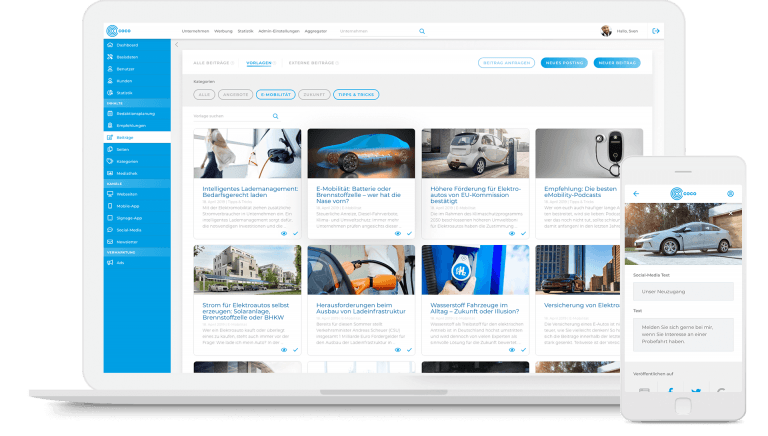Image resolution: width=768 pixels, height=436 pixels.
Task: Click magnifier icon in Vorlage suchen field
Action: 275,116
